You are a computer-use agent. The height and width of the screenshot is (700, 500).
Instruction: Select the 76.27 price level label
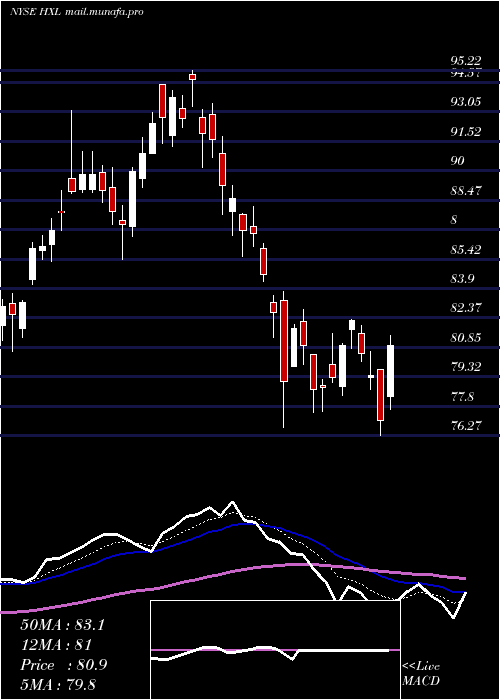(x=466, y=425)
